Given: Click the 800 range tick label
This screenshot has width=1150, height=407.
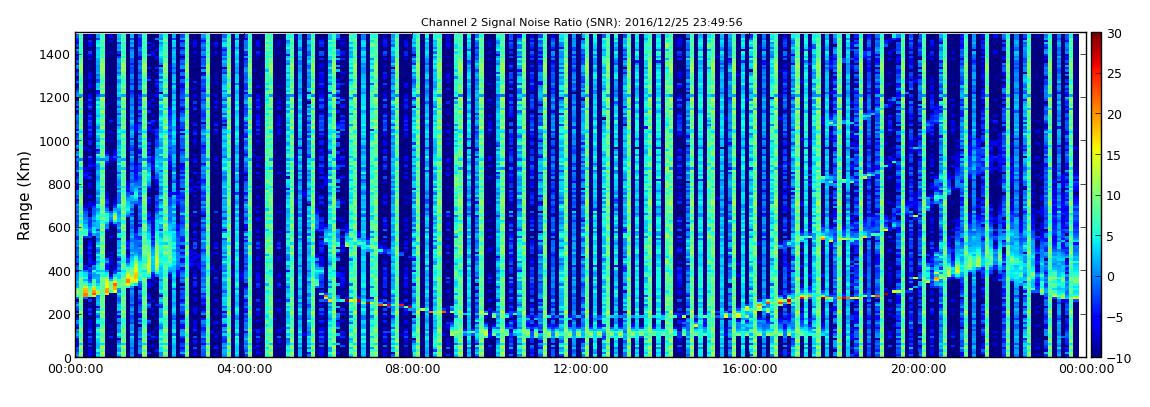Looking at the screenshot, I should pyautogui.click(x=59, y=184).
